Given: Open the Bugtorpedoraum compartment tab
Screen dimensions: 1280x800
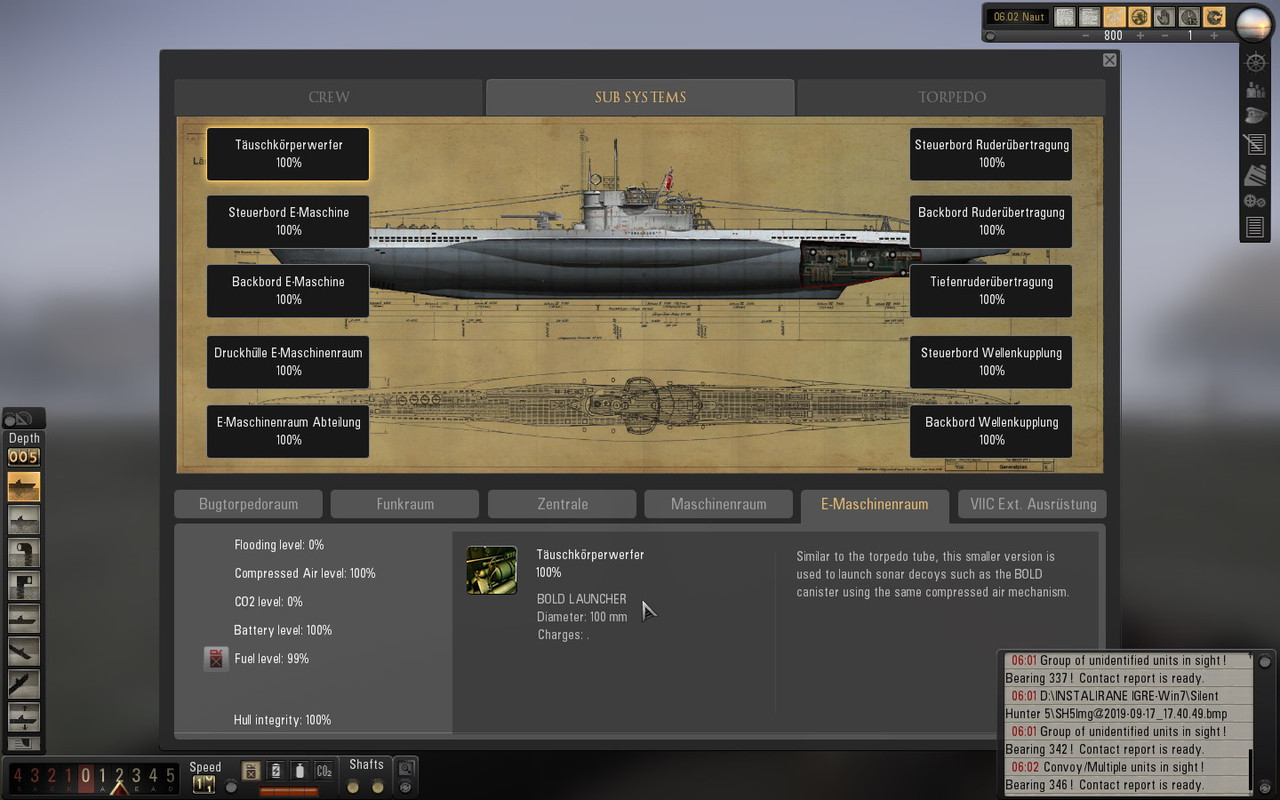Looking at the screenshot, I should tap(248, 504).
